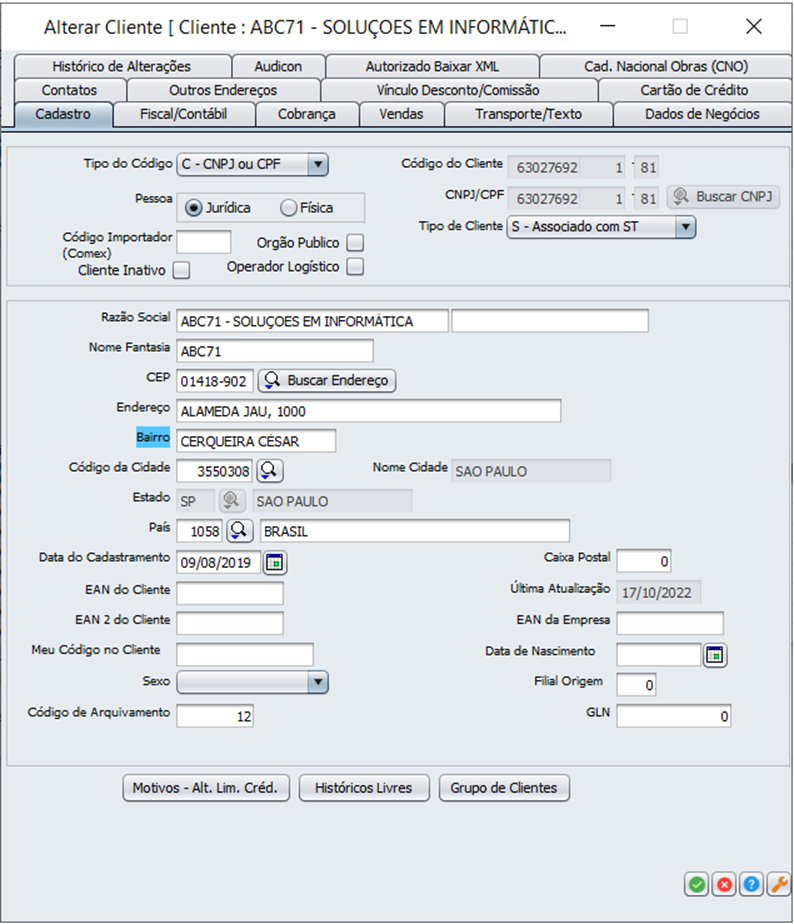
Task: Go to the Vendas tab
Action: 401,114
